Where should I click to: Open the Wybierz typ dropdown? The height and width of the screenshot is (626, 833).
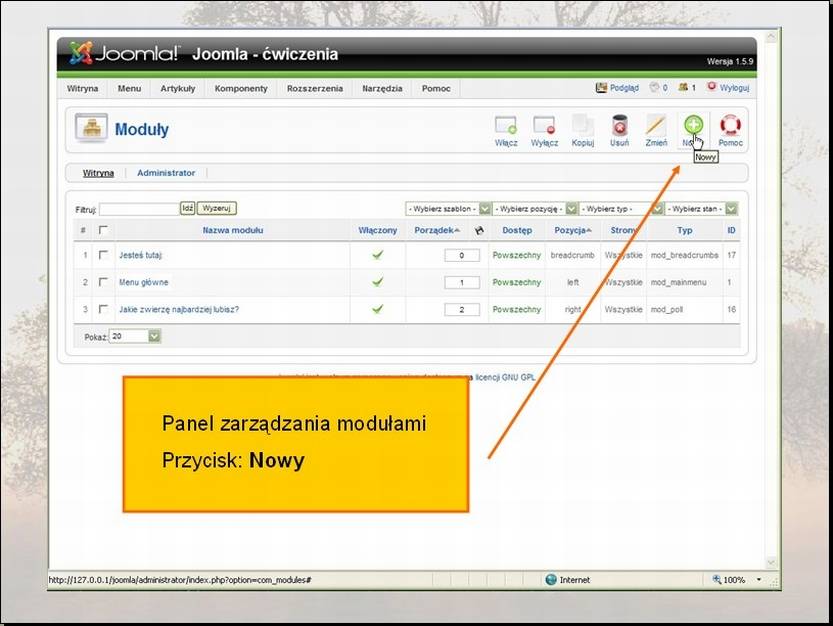coord(621,209)
